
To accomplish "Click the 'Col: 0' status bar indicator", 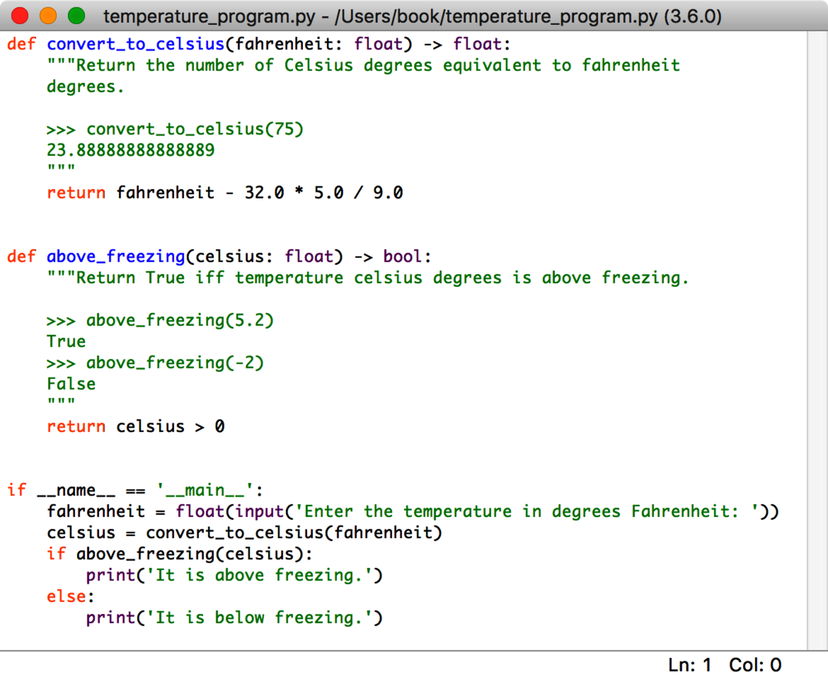I will point(755,664).
